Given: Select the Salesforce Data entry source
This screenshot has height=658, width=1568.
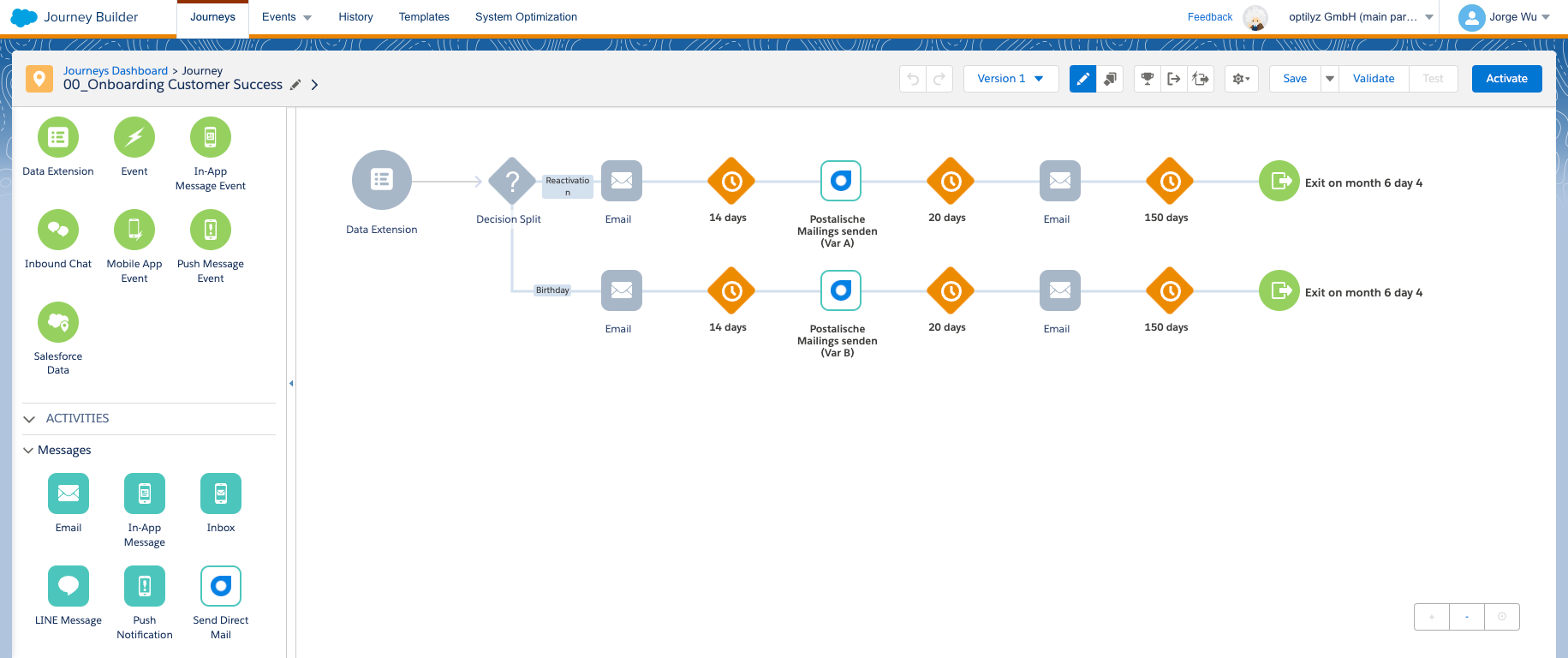Looking at the screenshot, I should (x=58, y=322).
